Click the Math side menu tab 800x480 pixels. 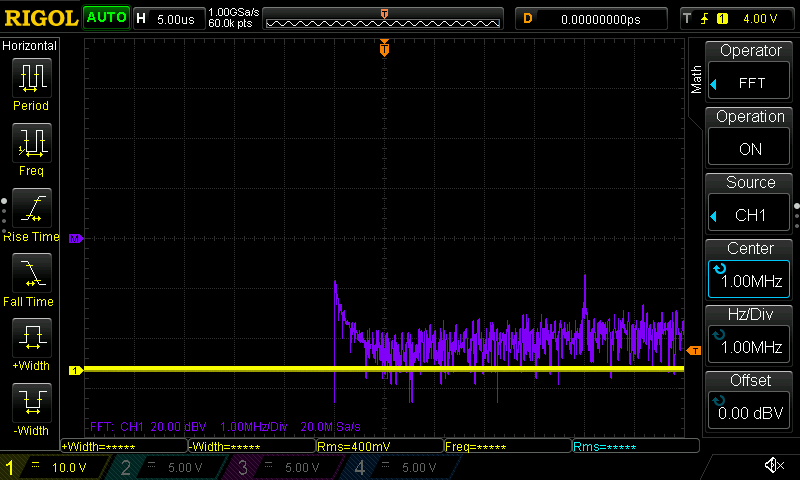pos(697,80)
